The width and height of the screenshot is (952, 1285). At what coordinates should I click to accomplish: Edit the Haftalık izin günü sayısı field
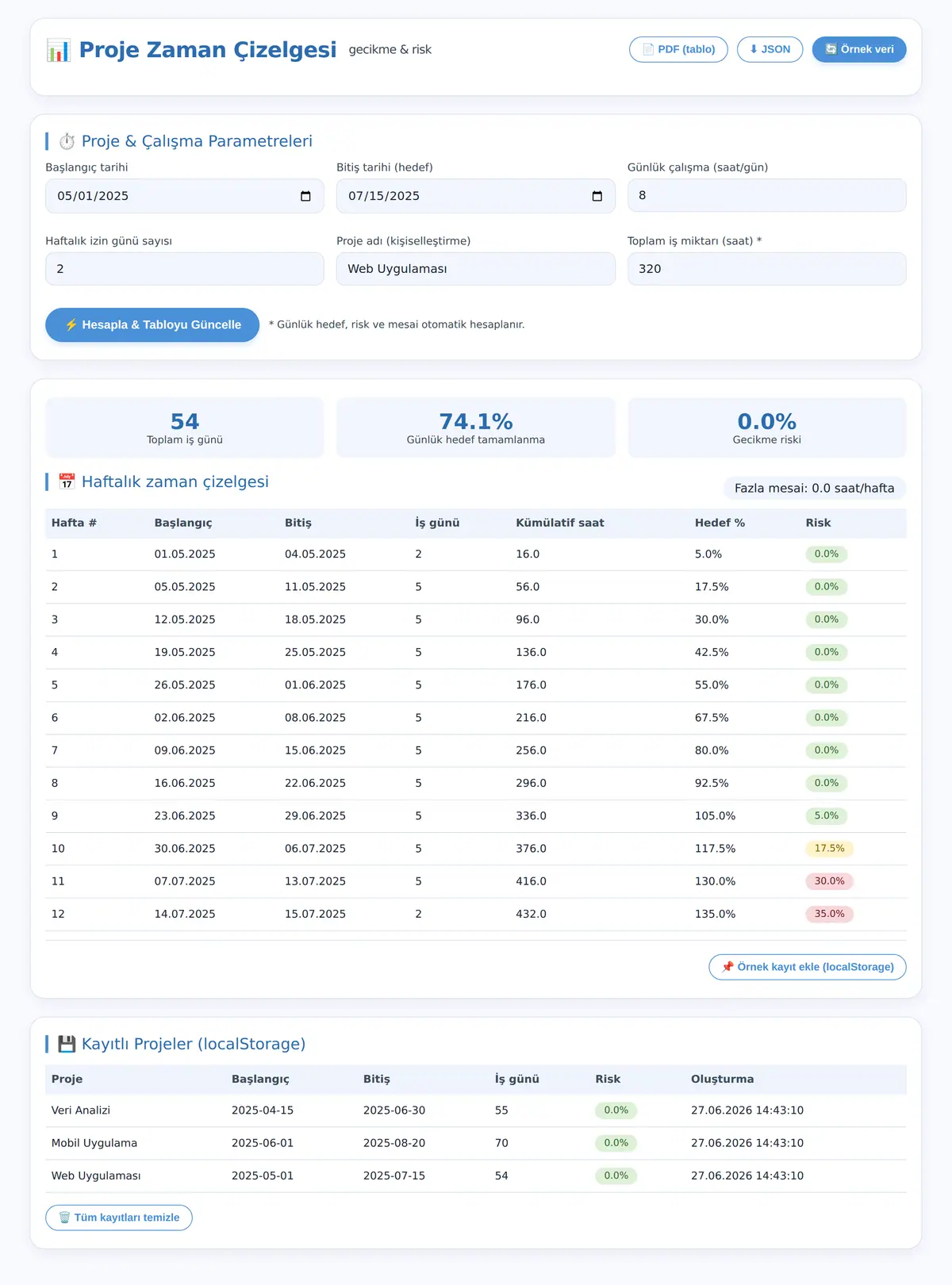click(x=185, y=269)
